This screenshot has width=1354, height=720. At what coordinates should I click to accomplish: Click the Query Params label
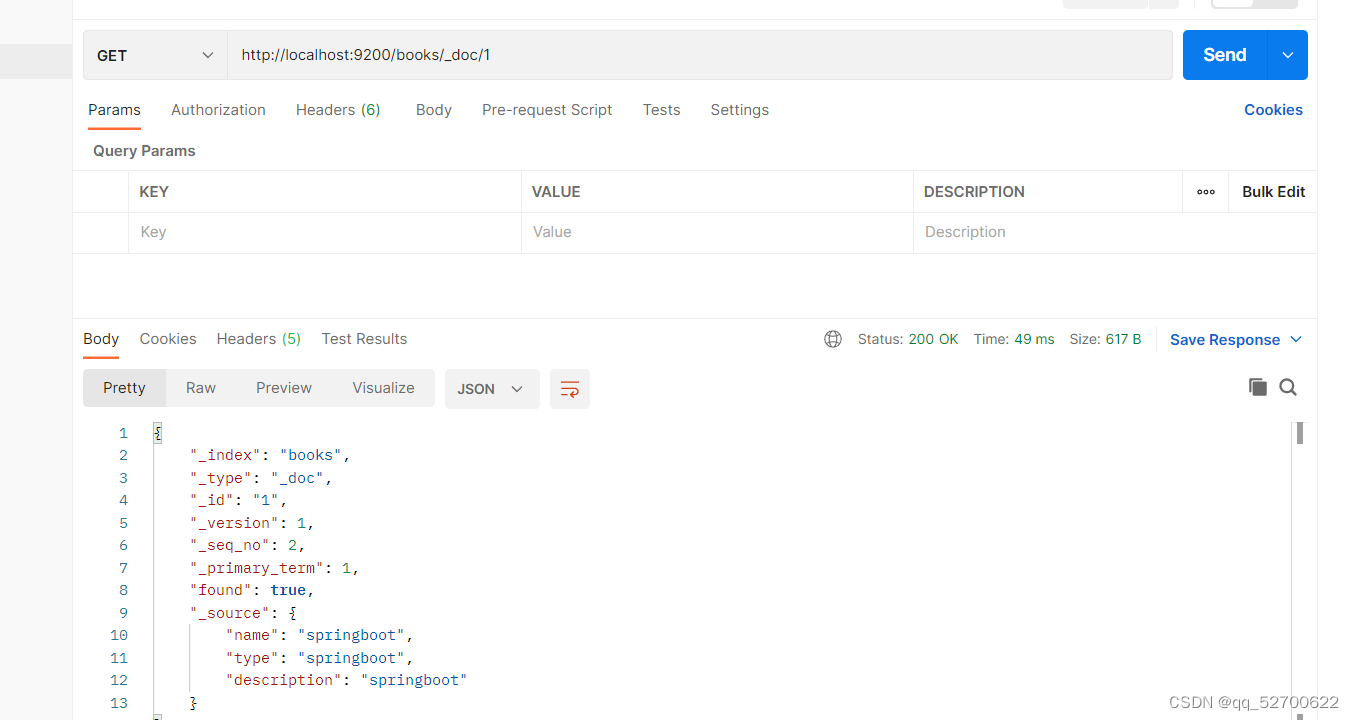(x=144, y=151)
